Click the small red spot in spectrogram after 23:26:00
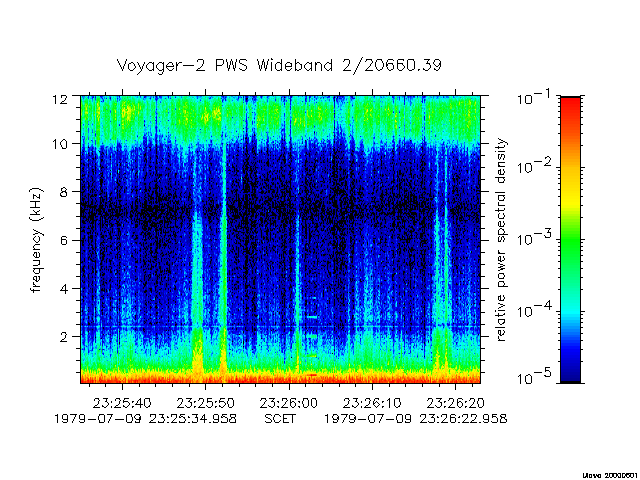Viewport: 640px width, 480px height. [312, 374]
